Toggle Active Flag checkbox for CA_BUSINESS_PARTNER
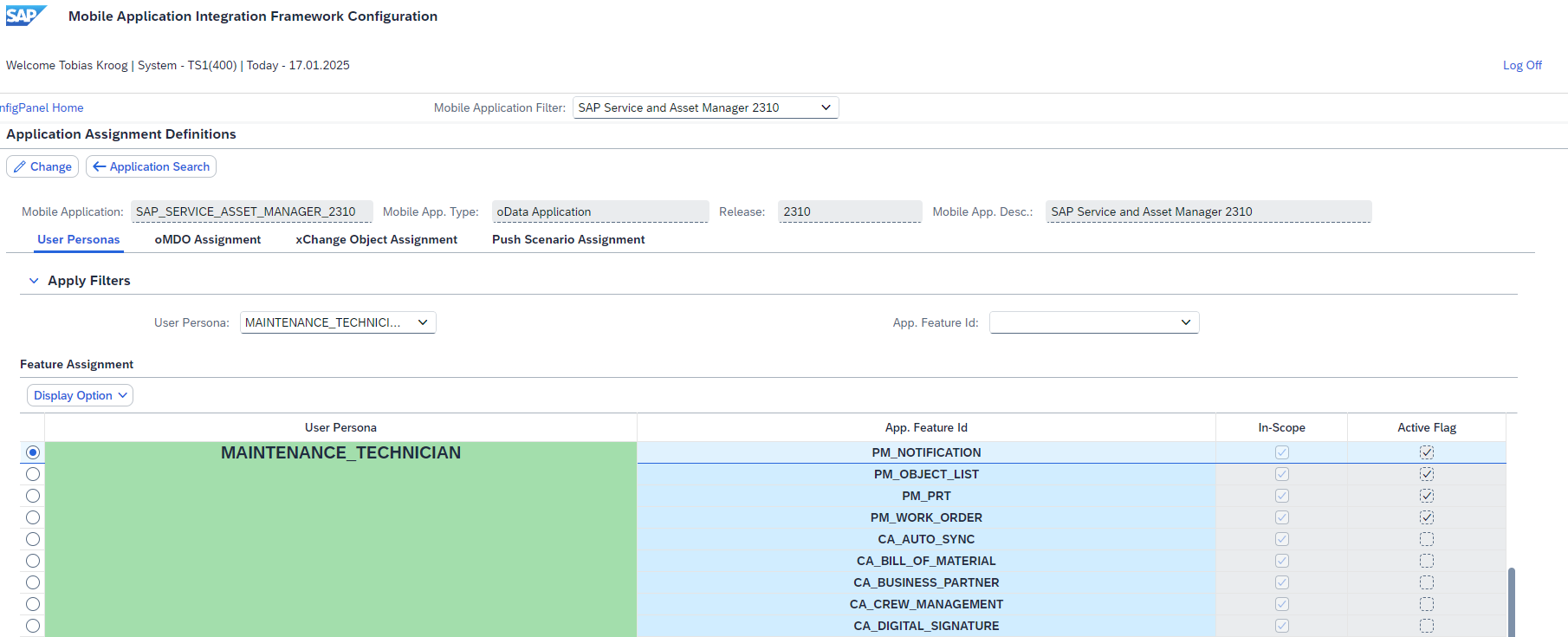The image size is (1568, 637). click(1427, 582)
